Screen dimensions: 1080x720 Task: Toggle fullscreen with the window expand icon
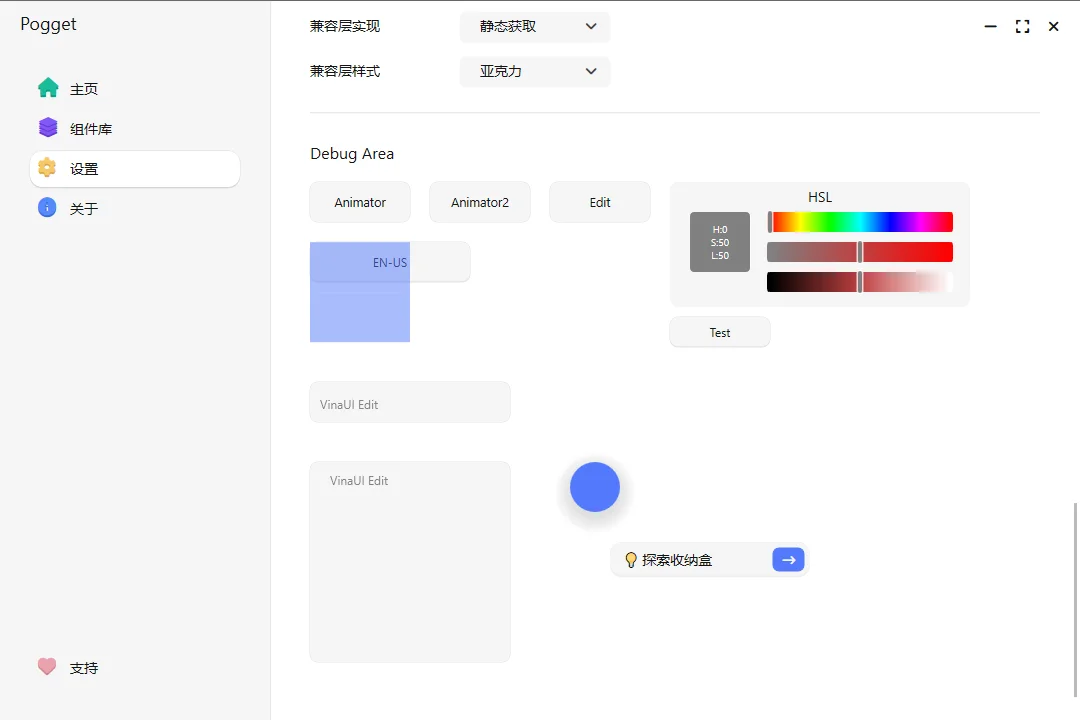click(x=1022, y=26)
